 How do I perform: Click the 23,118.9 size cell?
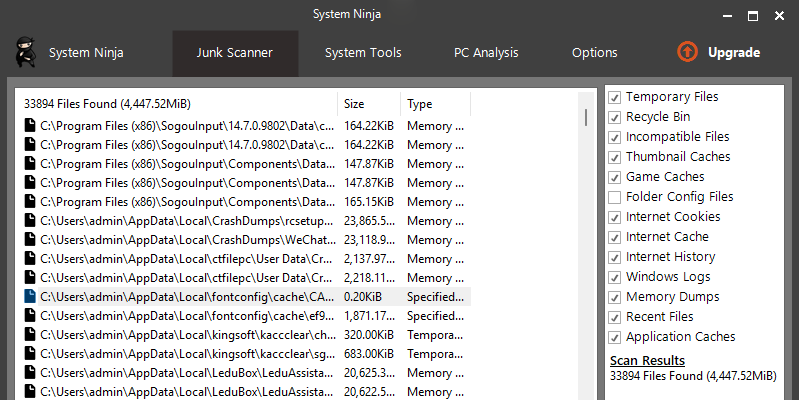click(369, 239)
